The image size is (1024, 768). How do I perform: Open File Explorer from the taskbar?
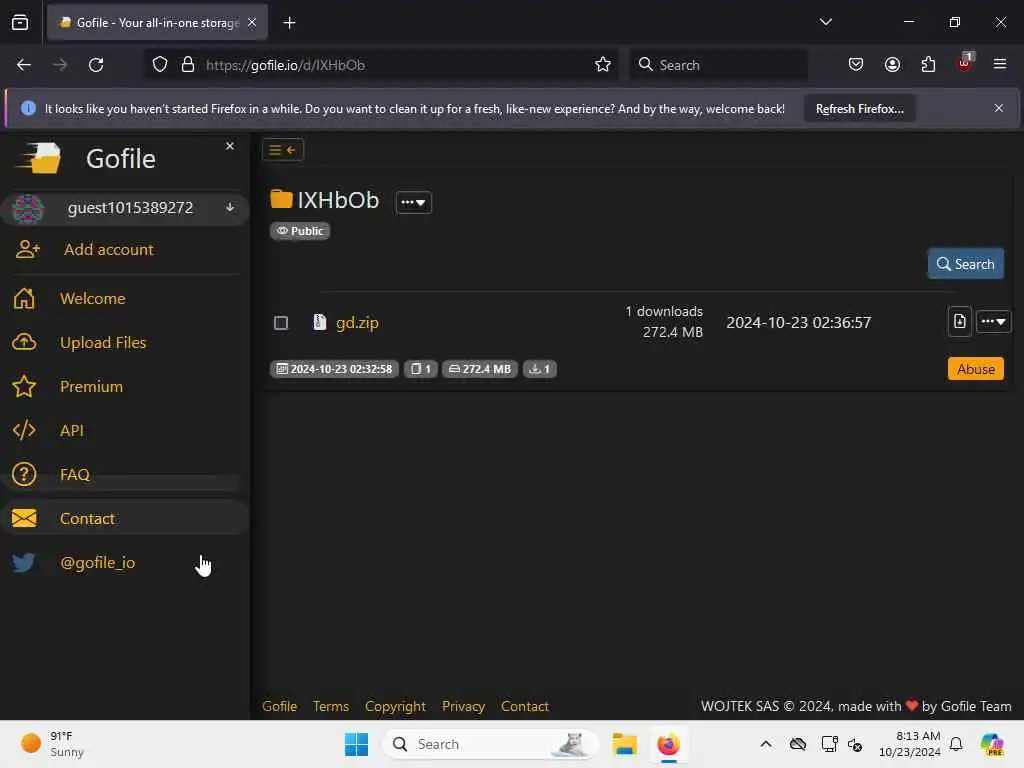pyautogui.click(x=625, y=744)
